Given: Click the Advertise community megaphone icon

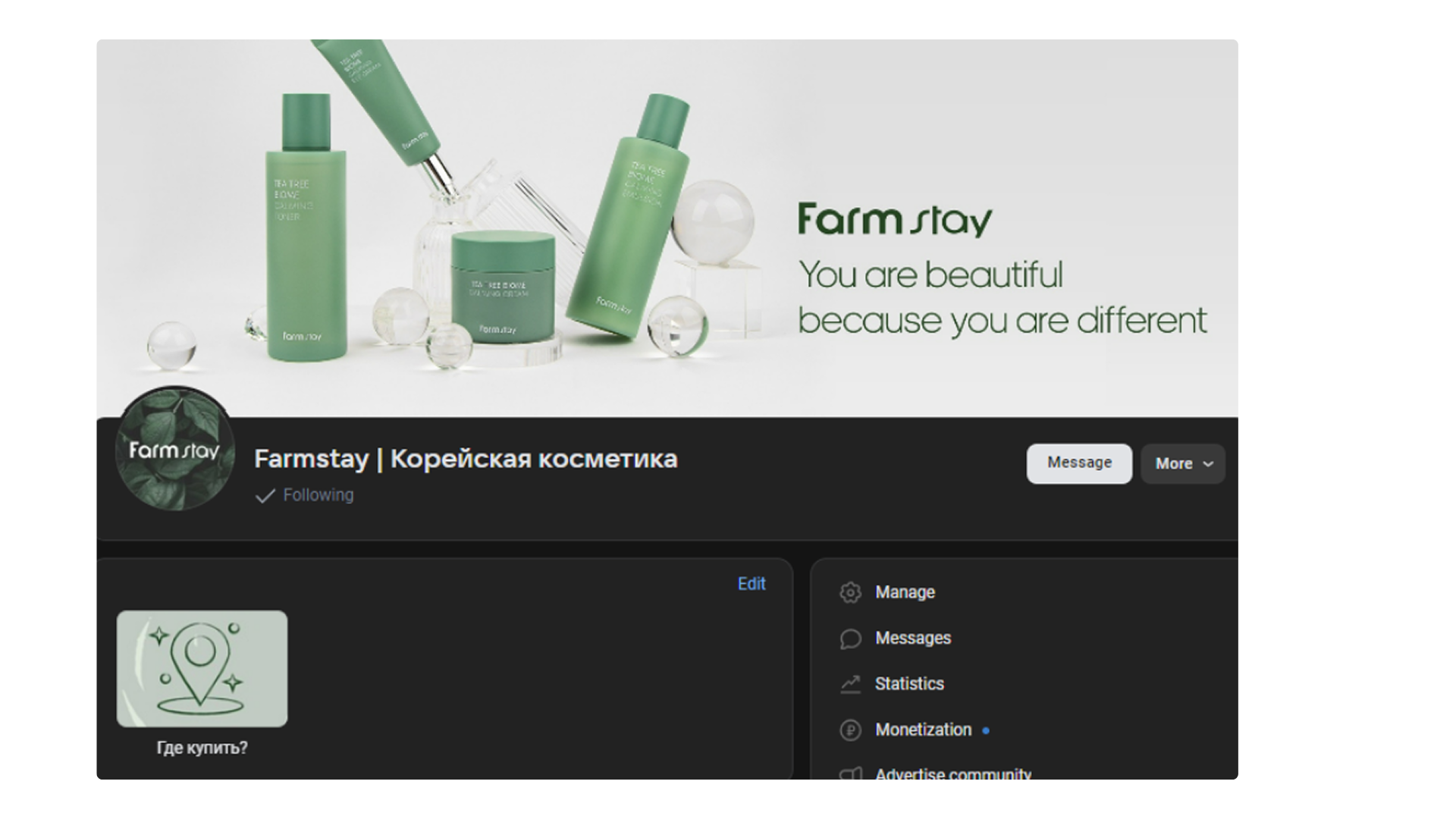Looking at the screenshot, I should 851,773.
